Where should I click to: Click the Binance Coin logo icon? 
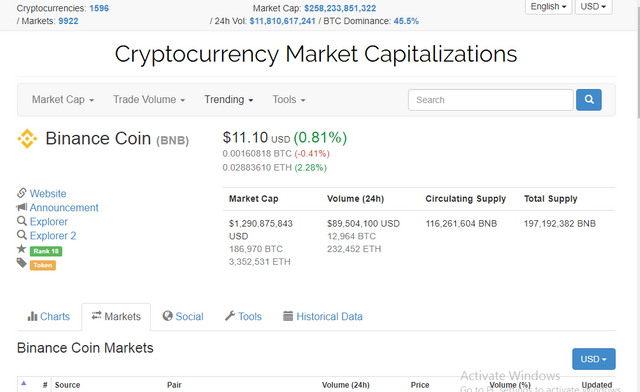[27, 139]
